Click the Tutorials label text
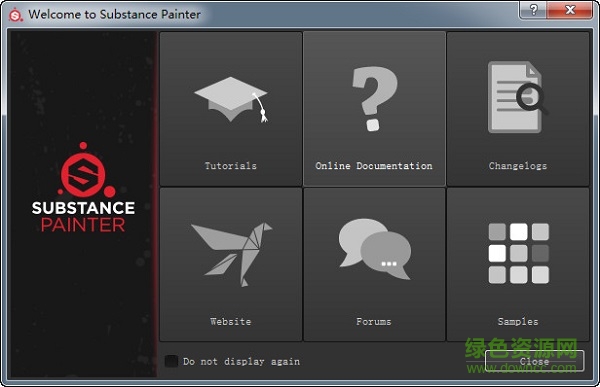Viewport: 600px width, 387px height. [x=231, y=166]
